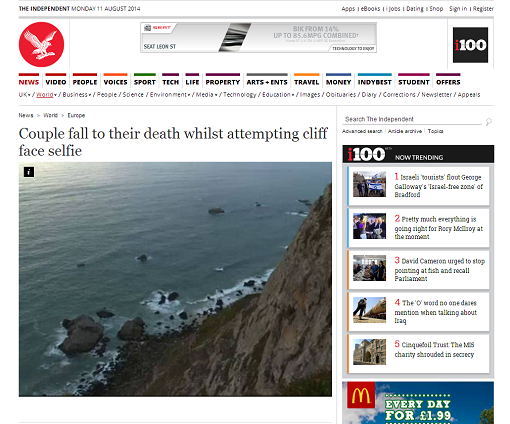
Task: Open Rory McIlroy story thumbnail
Action: (x=369, y=226)
